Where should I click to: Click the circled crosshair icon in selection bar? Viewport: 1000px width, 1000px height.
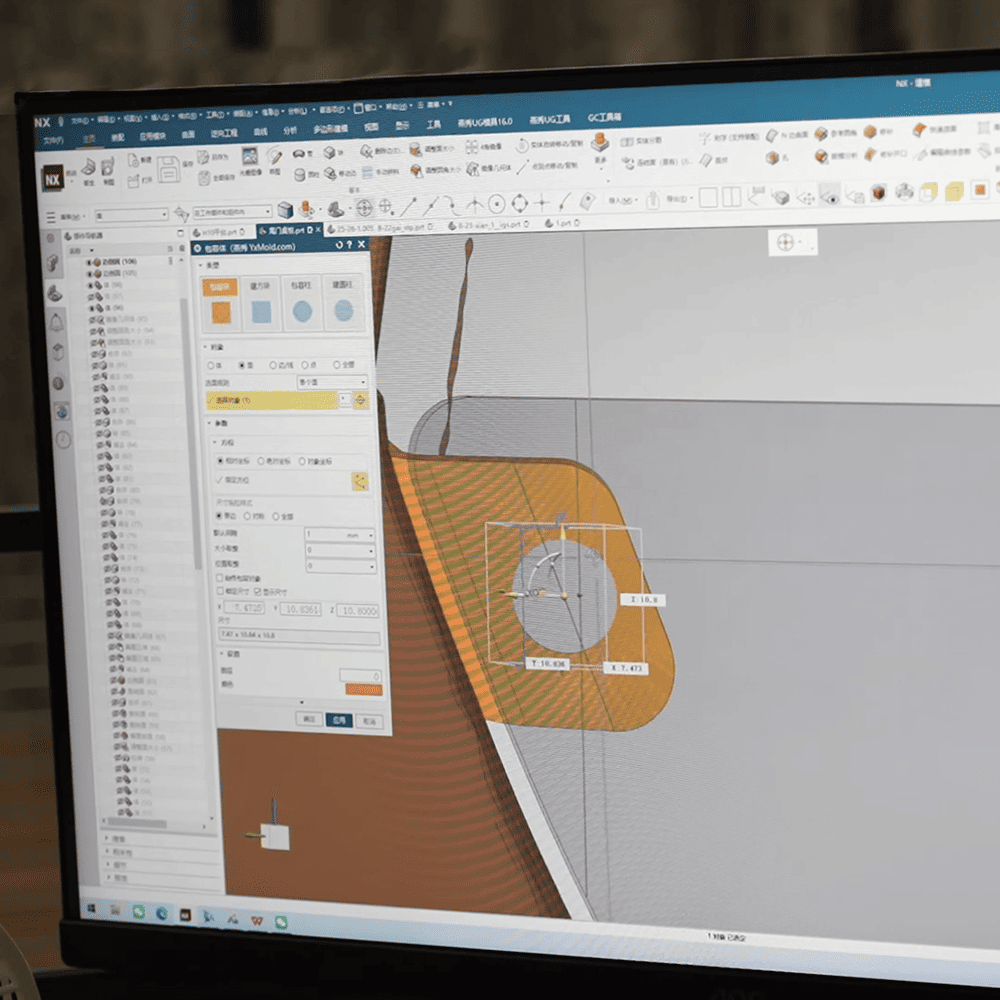point(364,207)
